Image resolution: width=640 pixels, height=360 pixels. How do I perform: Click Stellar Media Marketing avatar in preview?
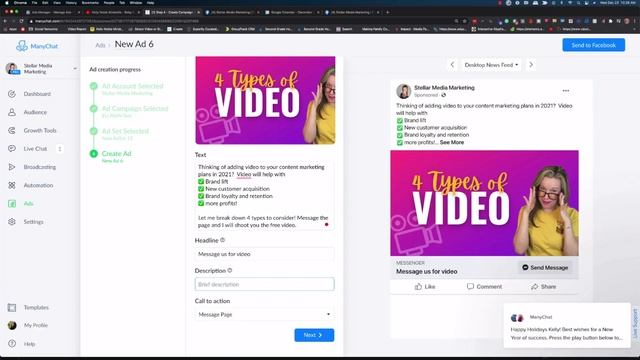[403, 91]
